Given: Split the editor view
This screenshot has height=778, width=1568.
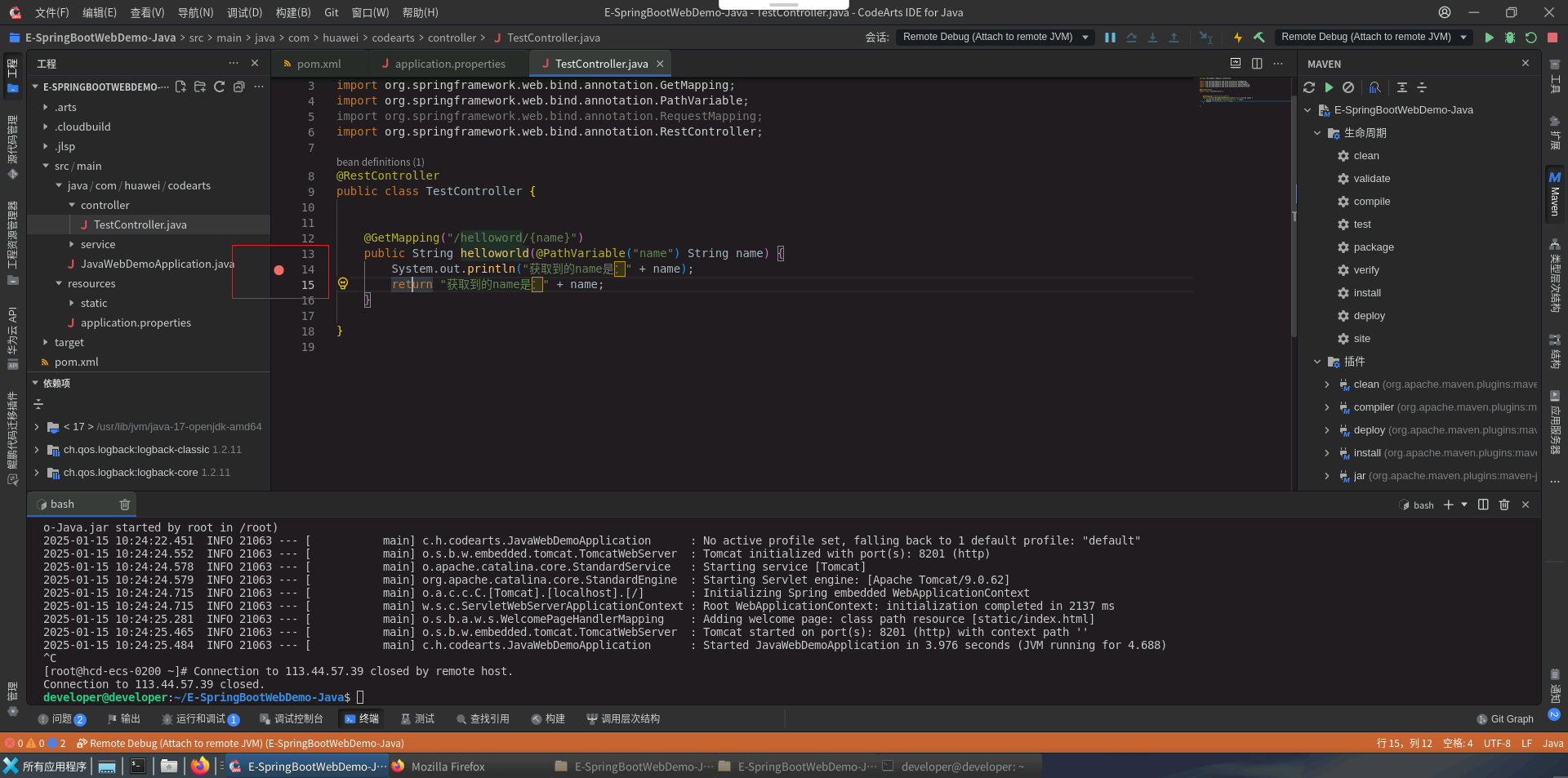Looking at the screenshot, I should coord(1257,64).
